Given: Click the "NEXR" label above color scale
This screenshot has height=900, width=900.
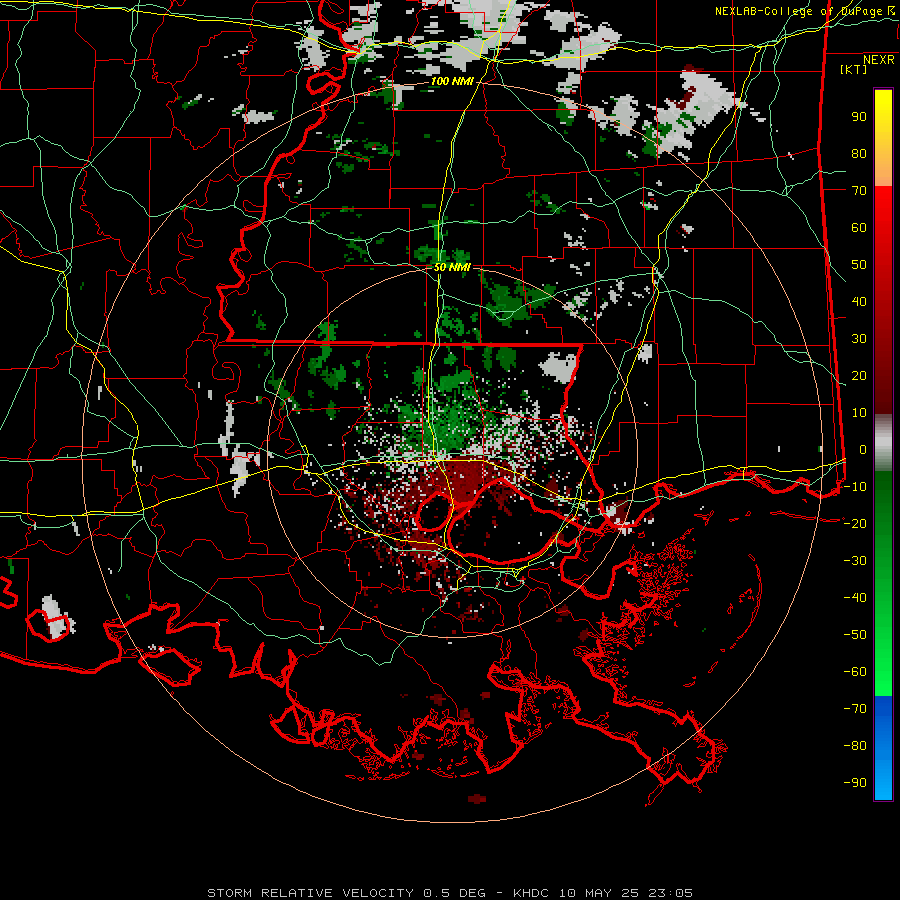Looking at the screenshot, I should click(x=878, y=60).
